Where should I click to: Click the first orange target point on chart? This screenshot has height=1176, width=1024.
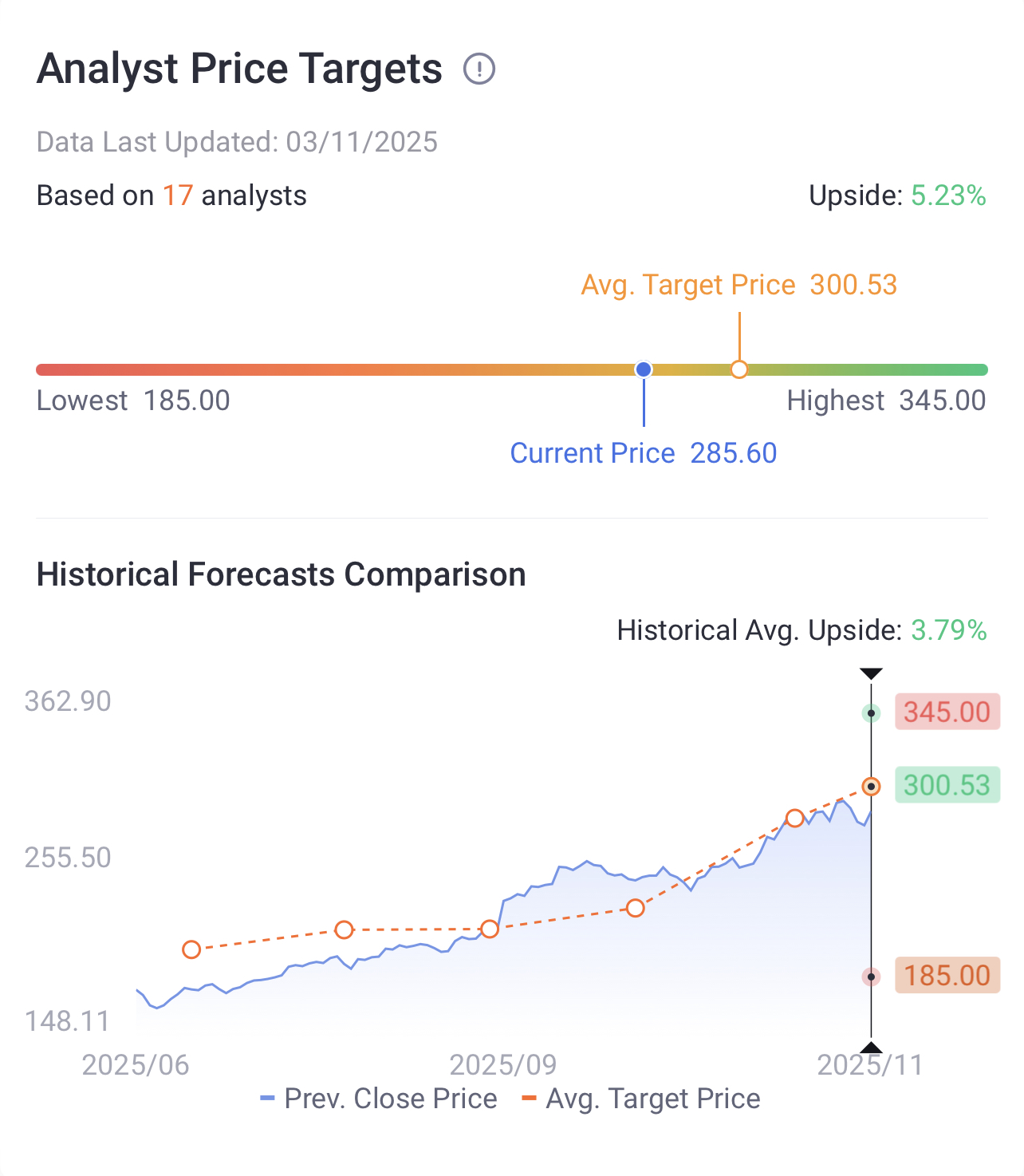(x=191, y=949)
